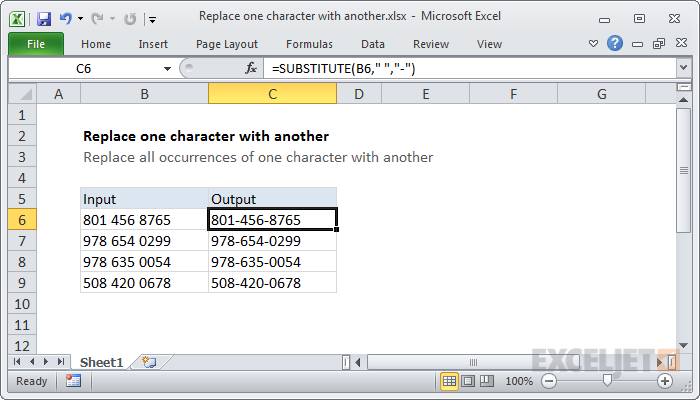The width and height of the screenshot is (700, 400).
Task: Expand the Name Box dropdown arrow
Action: pos(167,69)
